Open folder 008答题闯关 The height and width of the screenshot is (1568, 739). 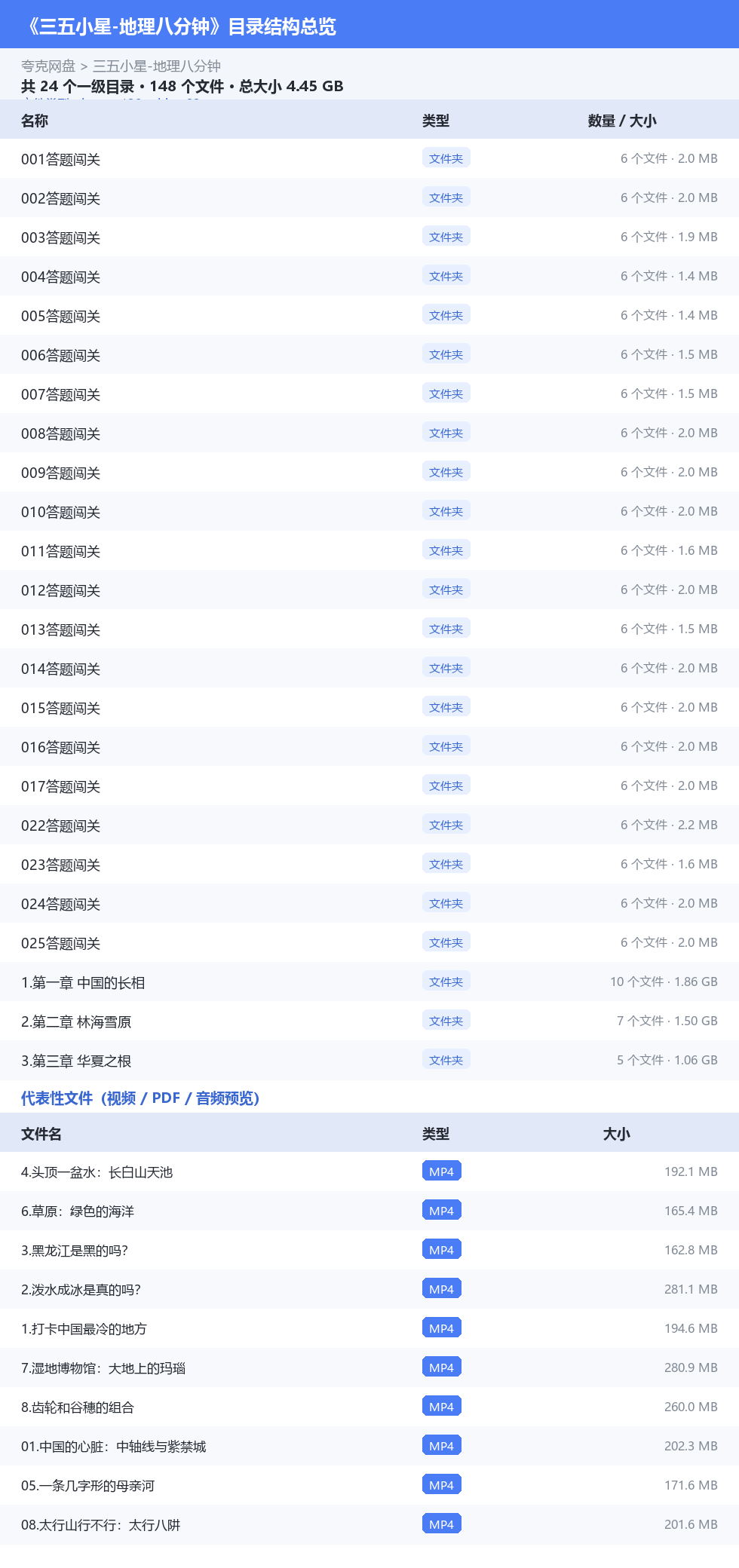369,433
